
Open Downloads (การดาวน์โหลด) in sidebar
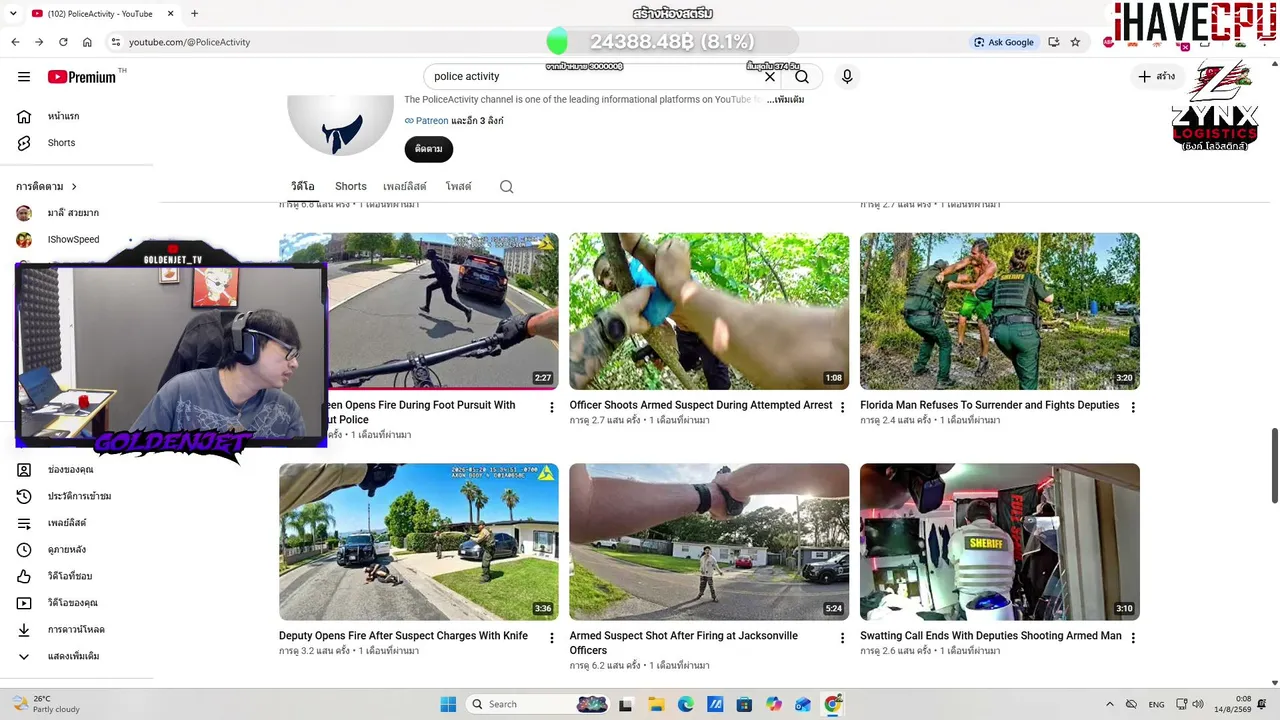[75, 630]
